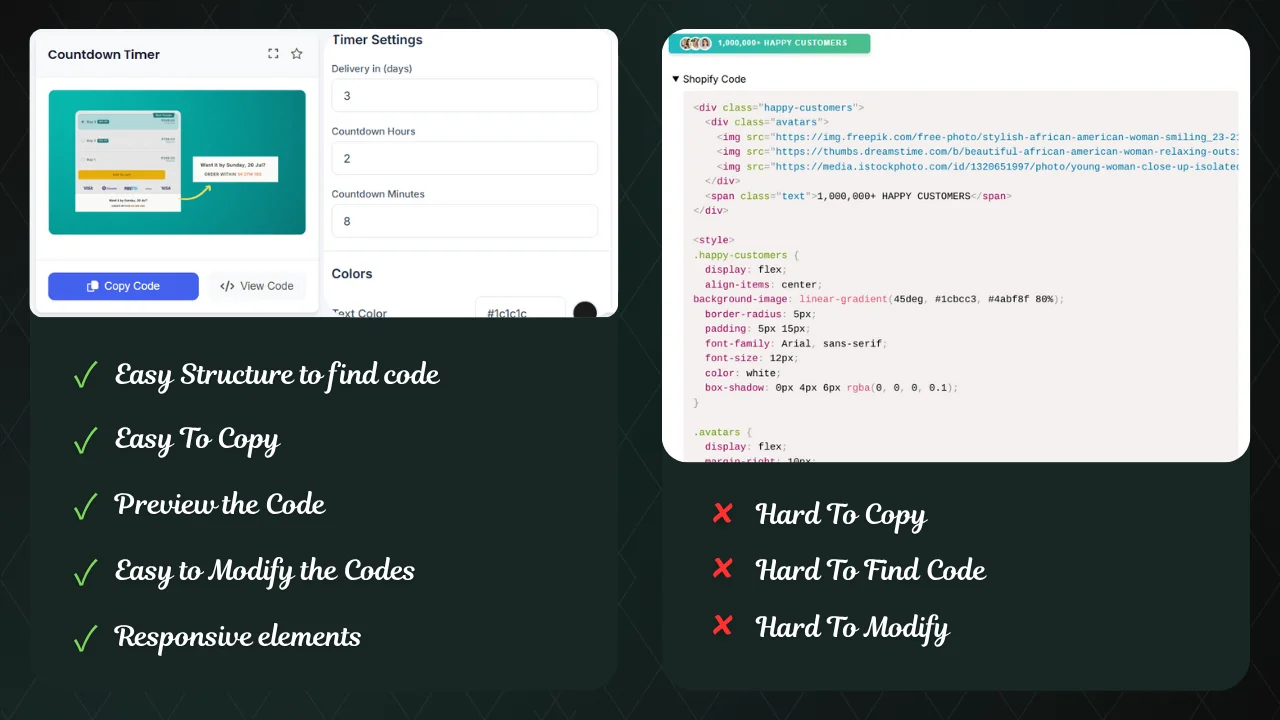Screen dimensions: 1280x720
Task: Focus the Delivery in (days) input field
Action: click(465, 96)
